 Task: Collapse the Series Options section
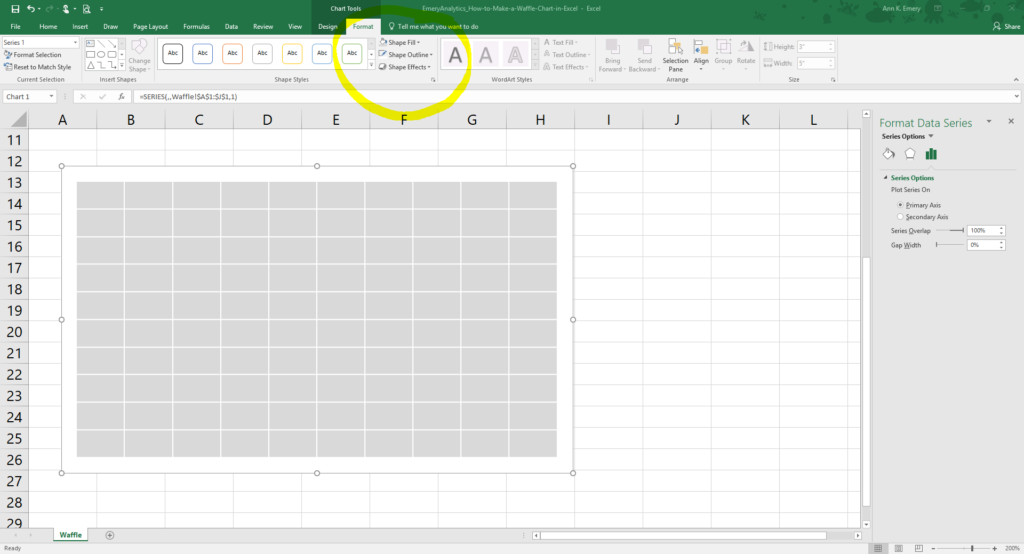point(886,178)
